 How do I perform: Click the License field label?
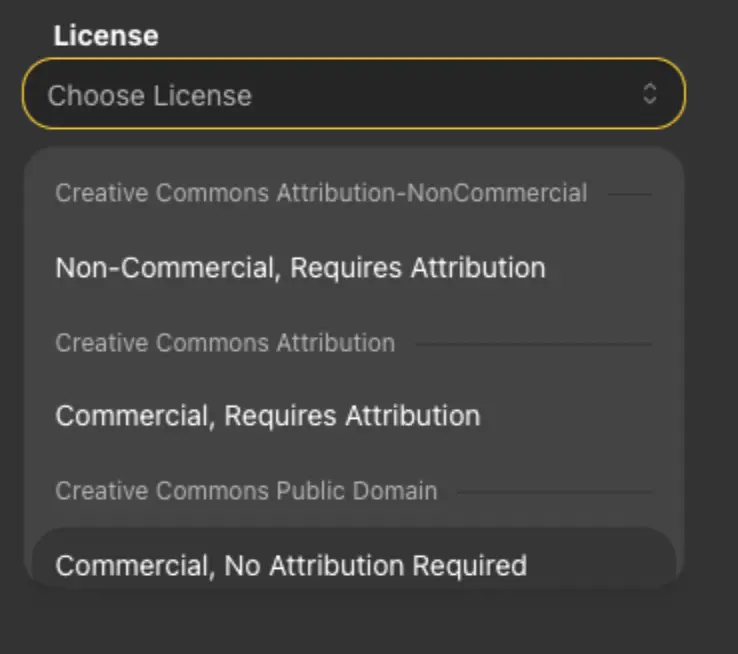pyautogui.click(x=106, y=36)
